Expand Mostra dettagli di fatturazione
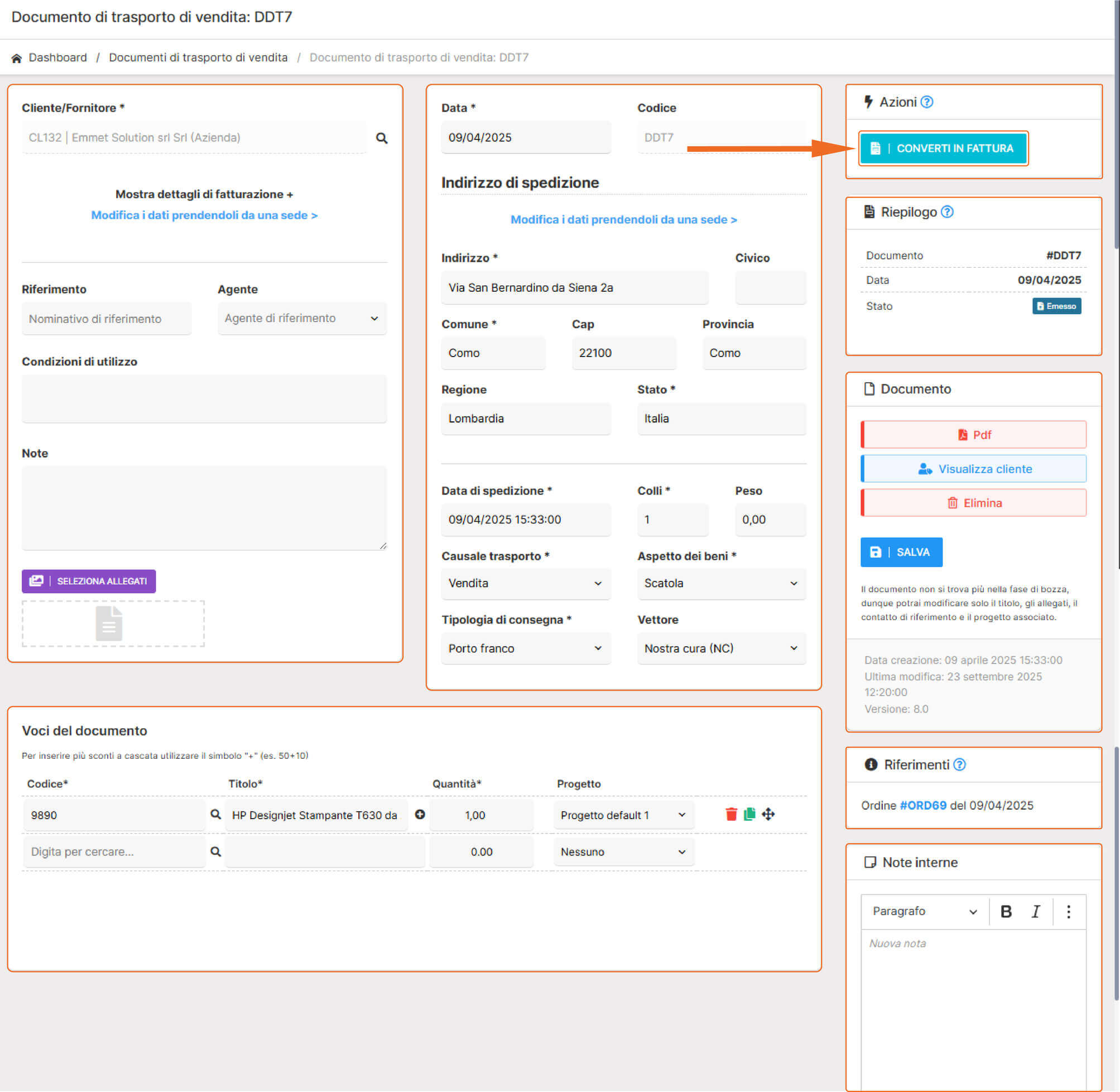Viewport: 1120px width, 1092px height. [204, 194]
